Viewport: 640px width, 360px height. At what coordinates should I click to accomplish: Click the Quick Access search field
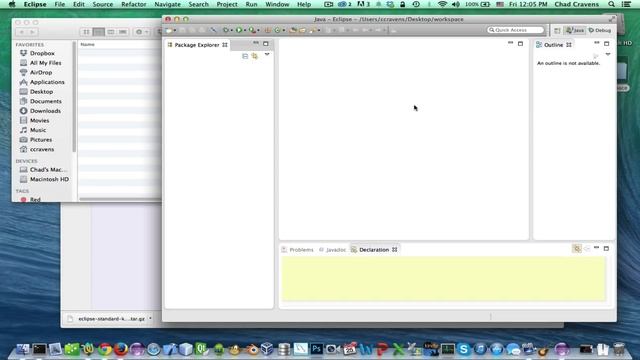(x=516, y=30)
